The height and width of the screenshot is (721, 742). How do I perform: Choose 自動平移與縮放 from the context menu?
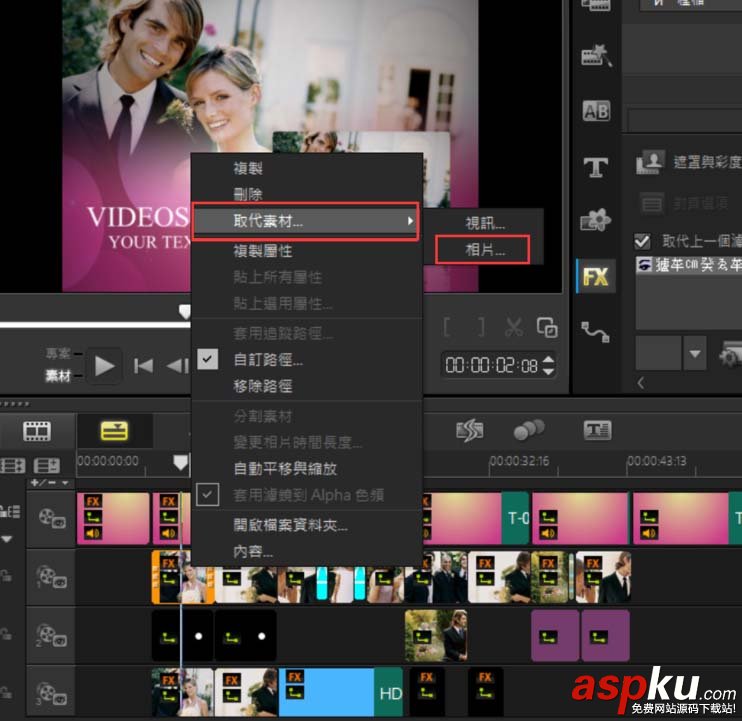285,469
